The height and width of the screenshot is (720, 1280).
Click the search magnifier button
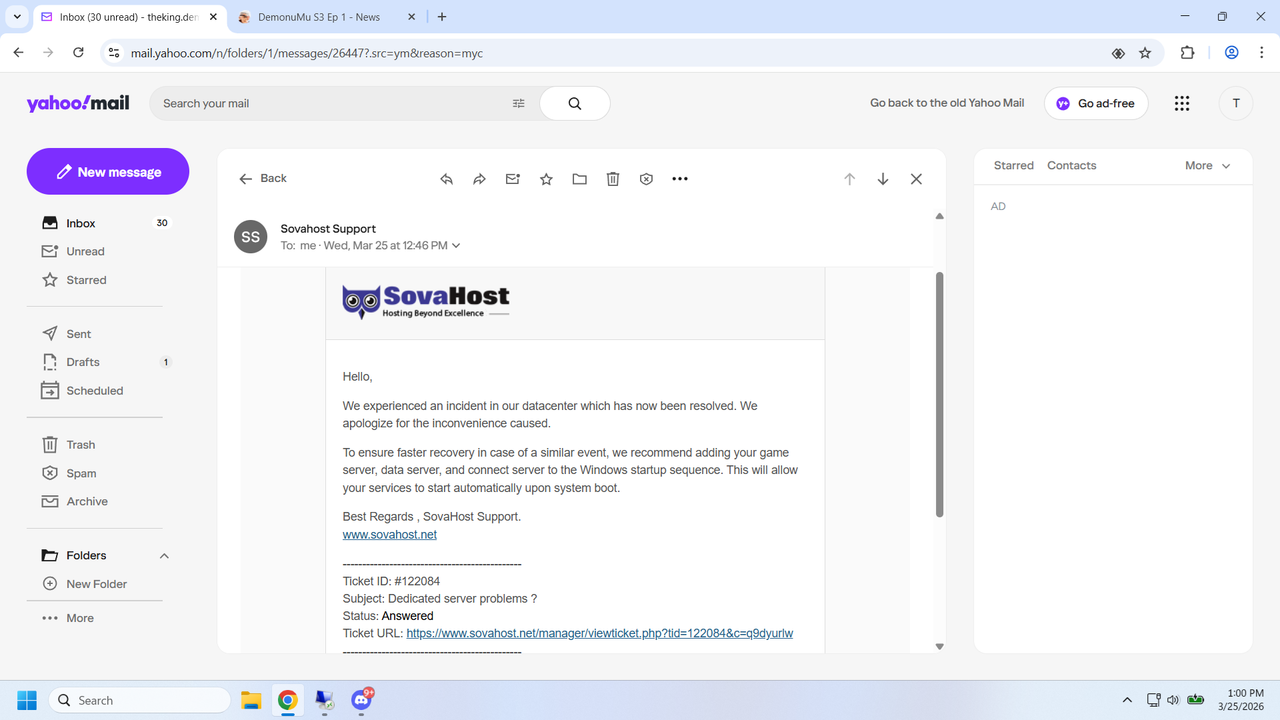[x=575, y=103]
